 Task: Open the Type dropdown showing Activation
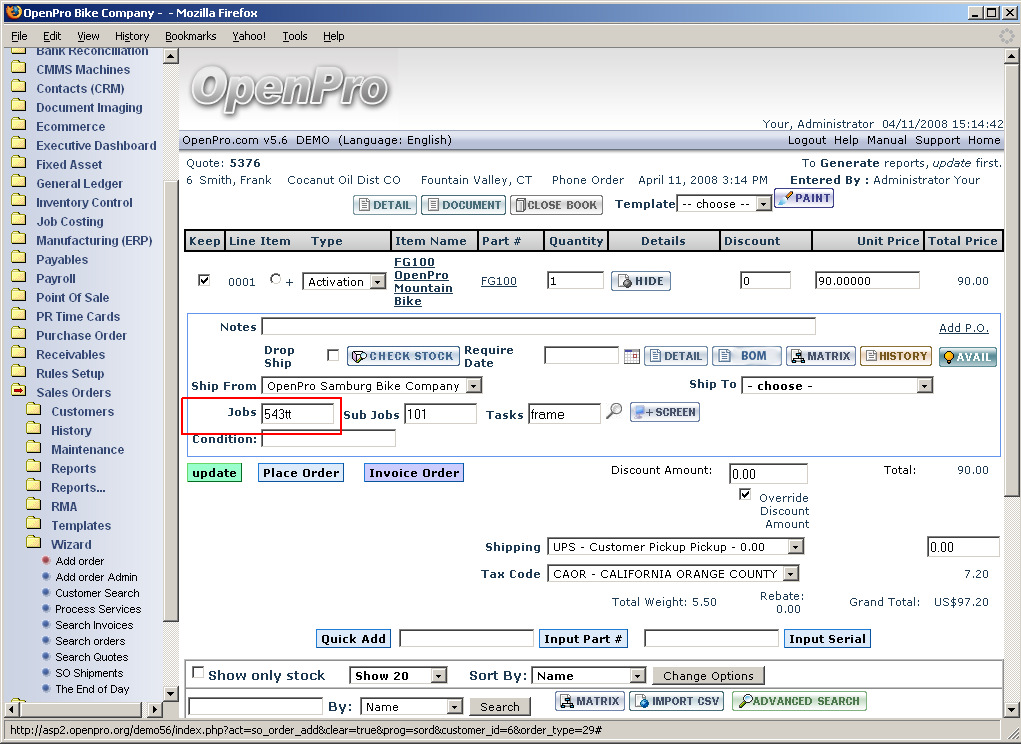point(344,282)
